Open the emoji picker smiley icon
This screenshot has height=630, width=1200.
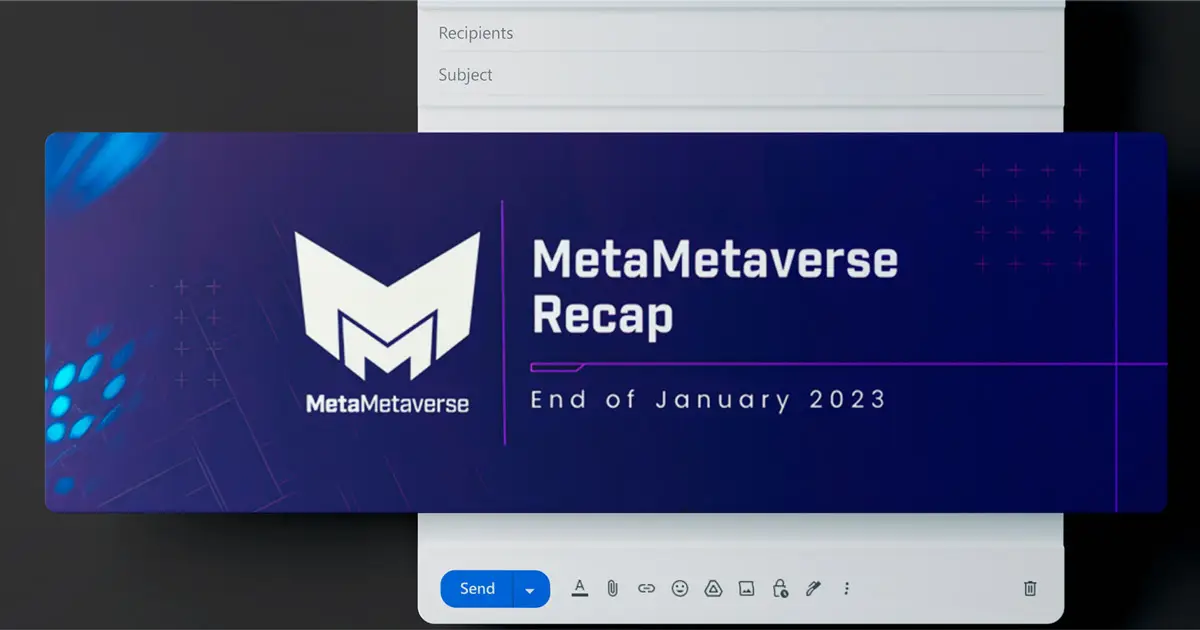click(680, 588)
